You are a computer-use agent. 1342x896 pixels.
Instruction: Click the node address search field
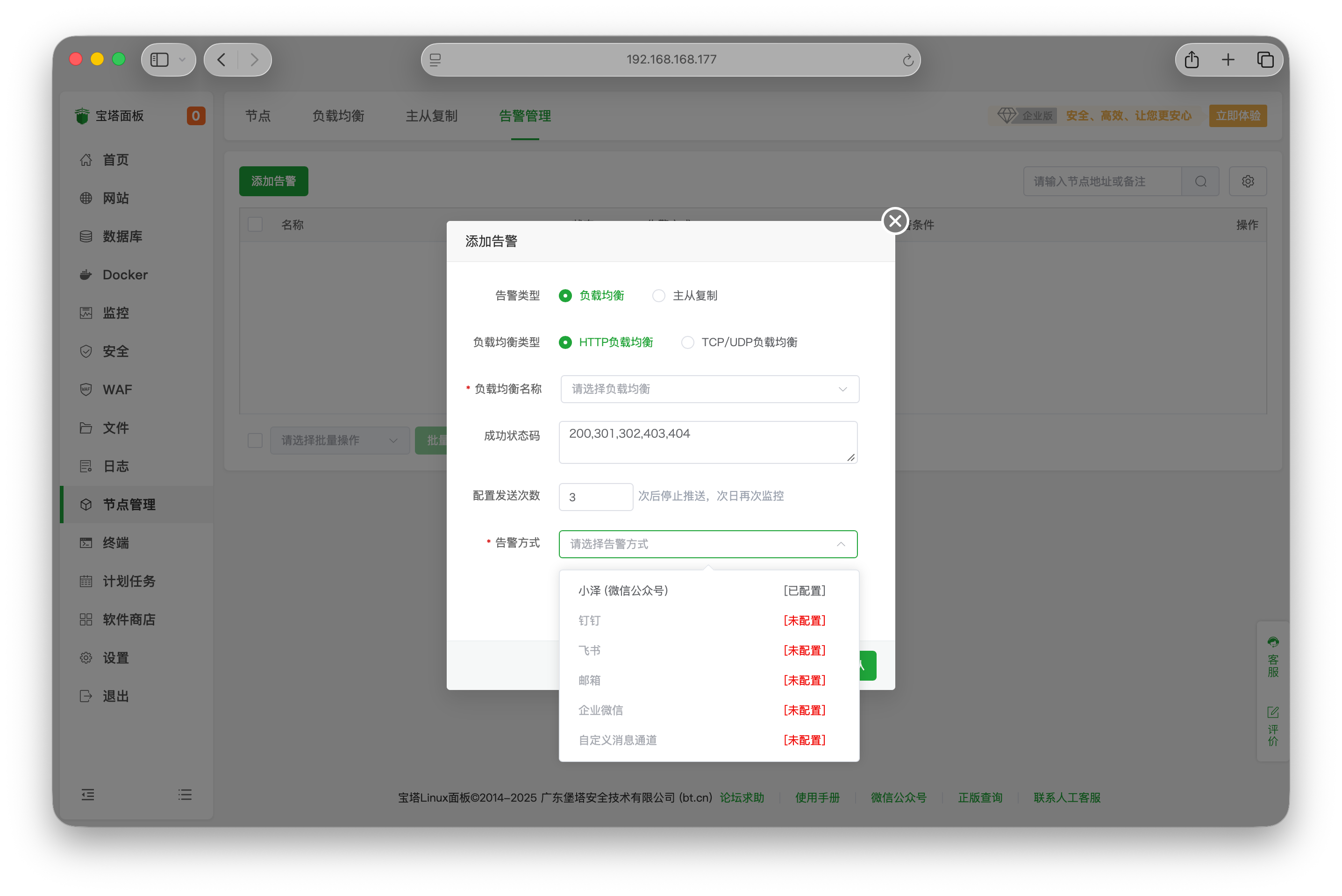coord(1102,182)
